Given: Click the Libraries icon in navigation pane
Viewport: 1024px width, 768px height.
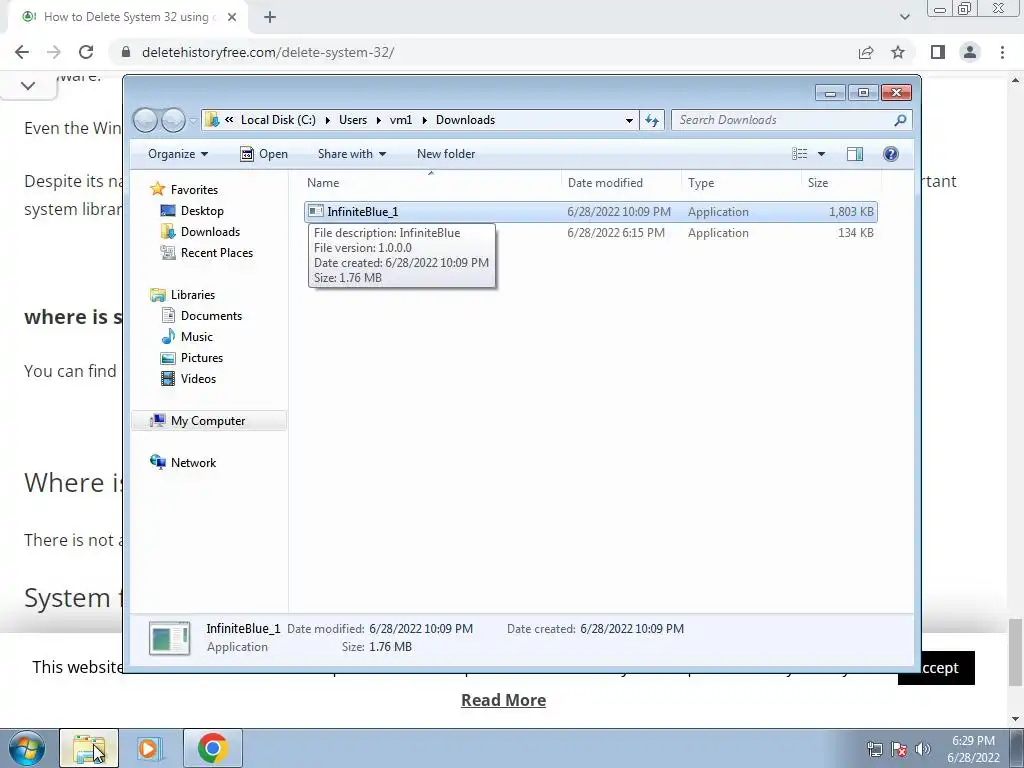Looking at the screenshot, I should 157,295.
